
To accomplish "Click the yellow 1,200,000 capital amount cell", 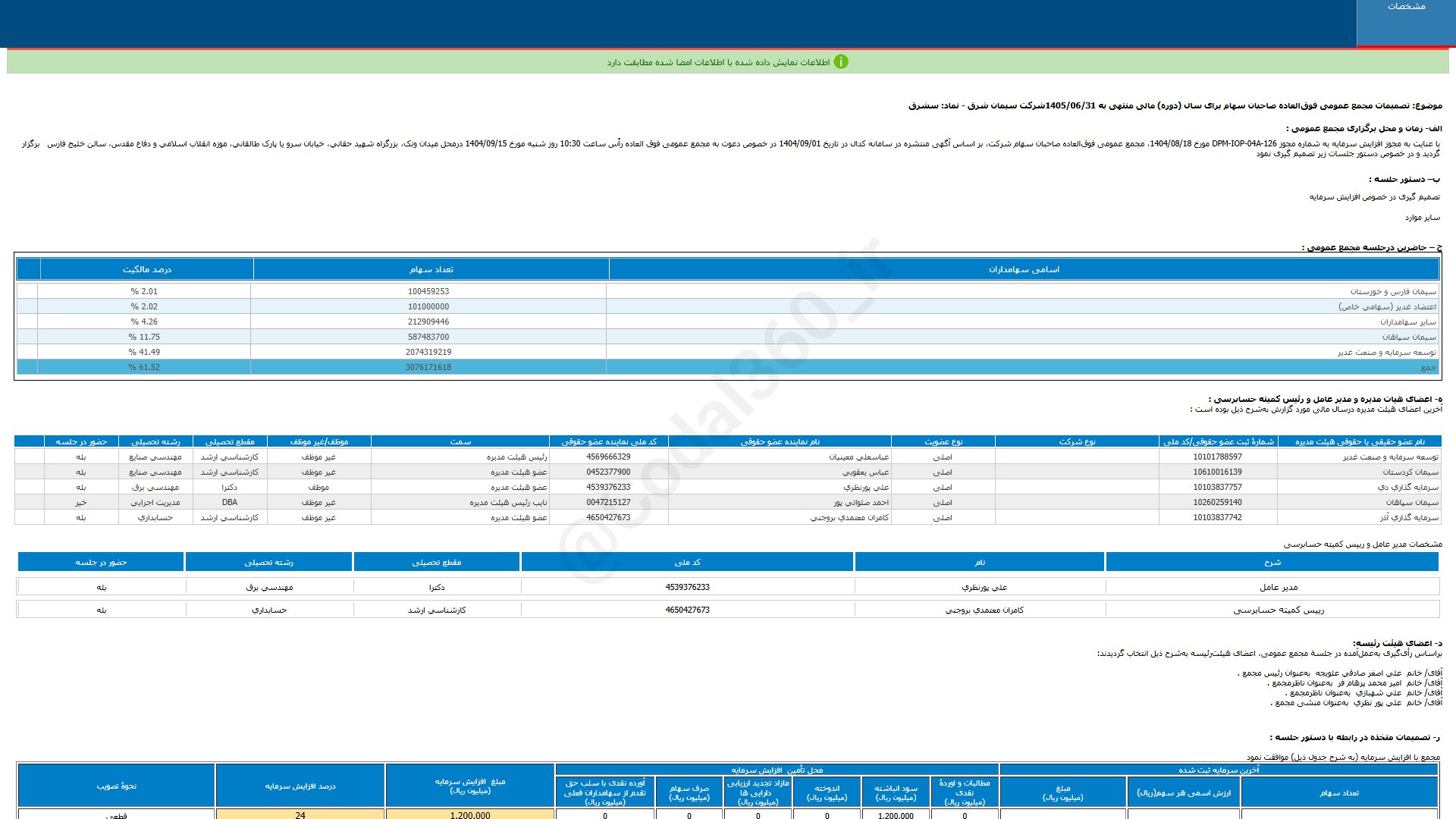I will (470, 814).
